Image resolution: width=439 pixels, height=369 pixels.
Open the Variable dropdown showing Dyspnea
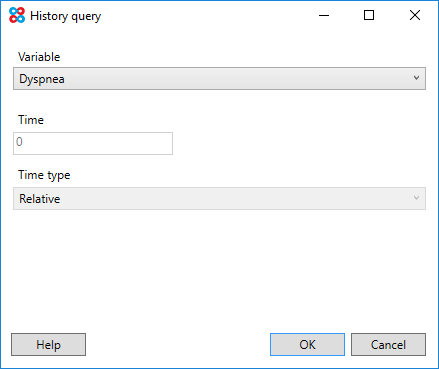[219, 79]
